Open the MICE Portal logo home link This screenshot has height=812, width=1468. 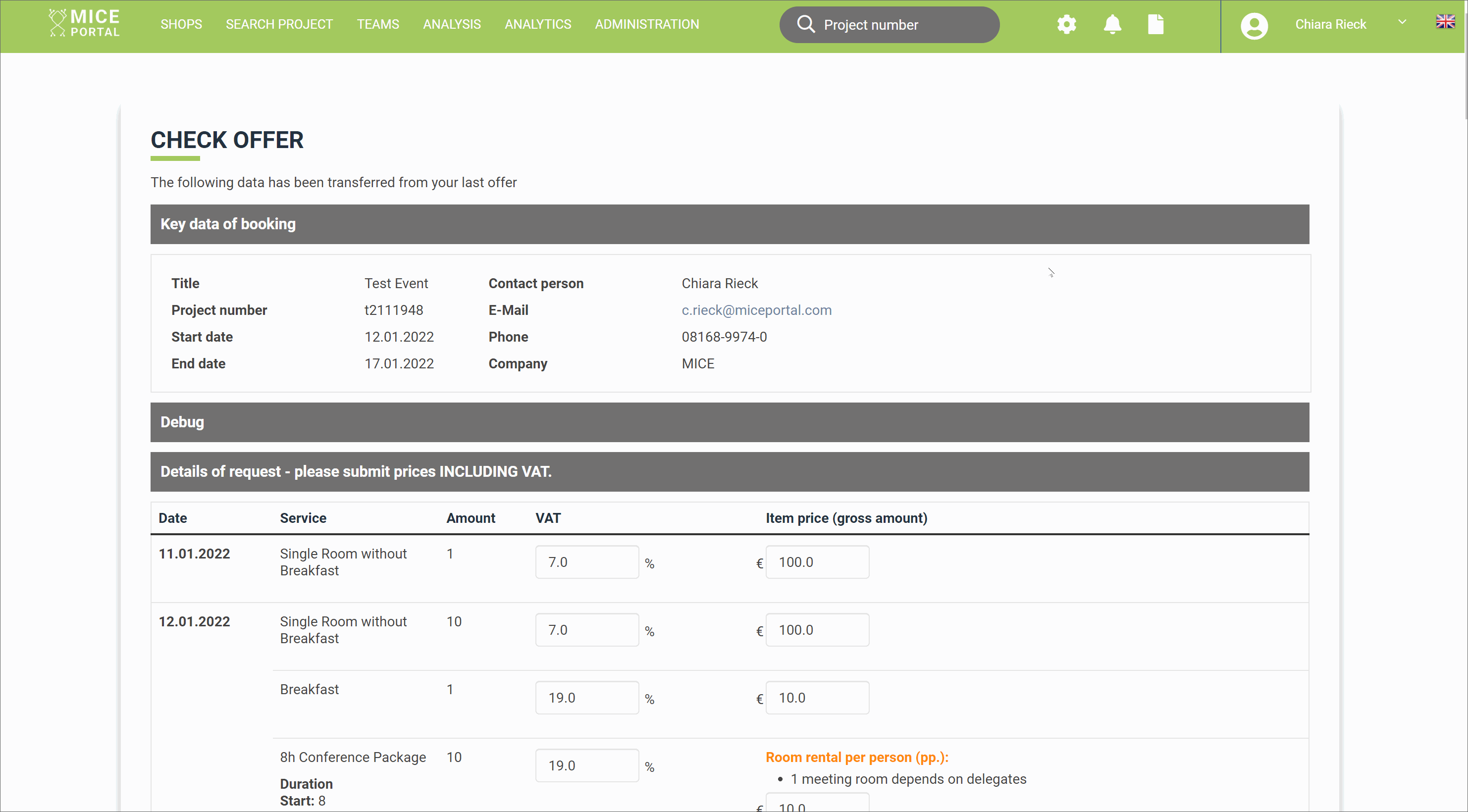point(84,23)
